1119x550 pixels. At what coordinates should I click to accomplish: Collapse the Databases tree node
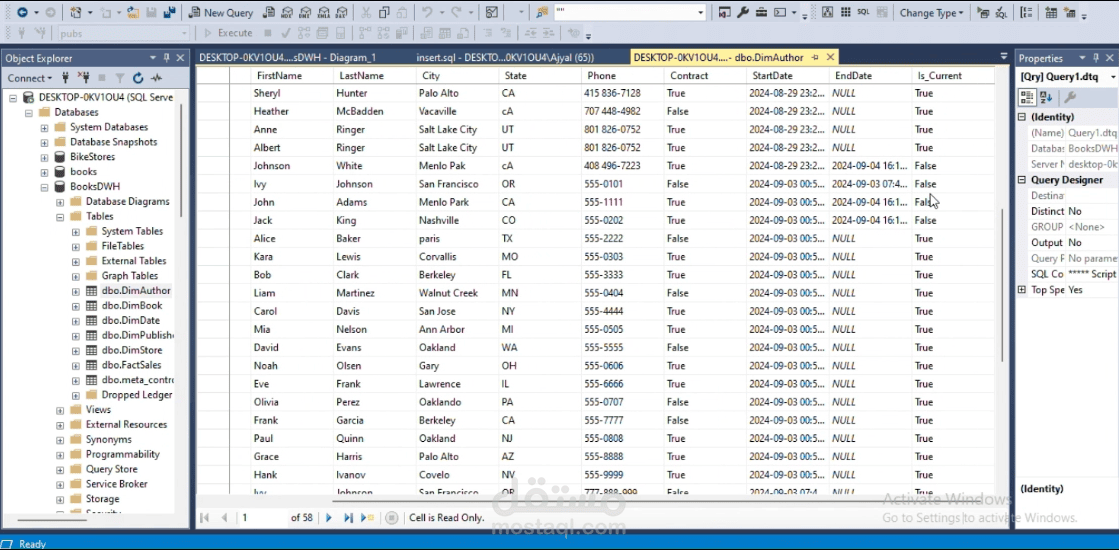click(29, 112)
